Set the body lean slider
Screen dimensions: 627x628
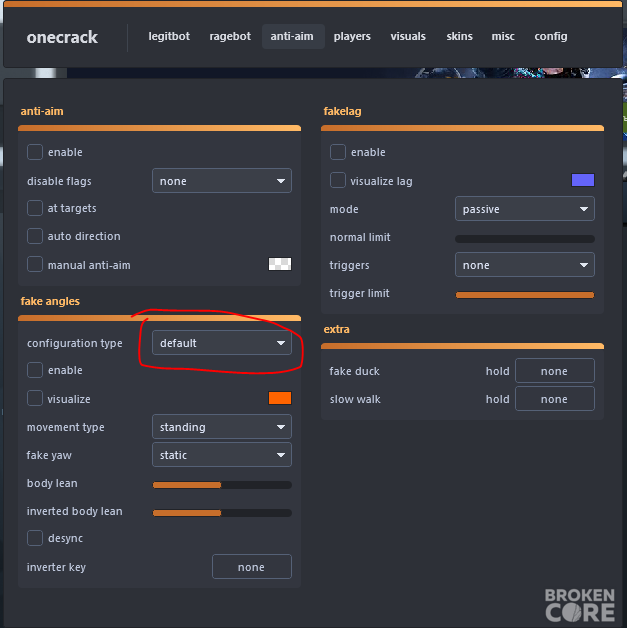222,485
